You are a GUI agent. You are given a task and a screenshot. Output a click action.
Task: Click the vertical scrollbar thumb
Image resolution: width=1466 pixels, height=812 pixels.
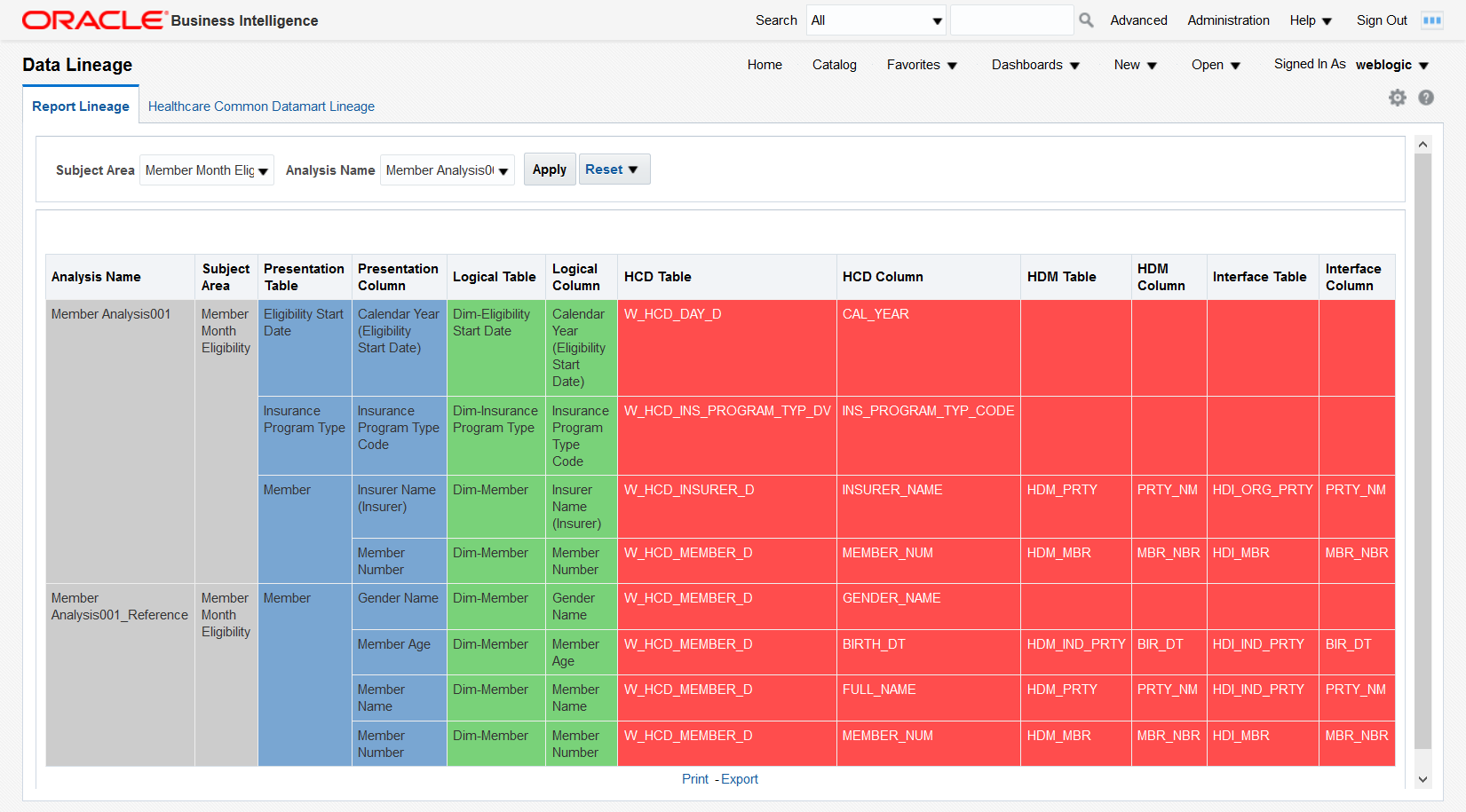(1422, 452)
